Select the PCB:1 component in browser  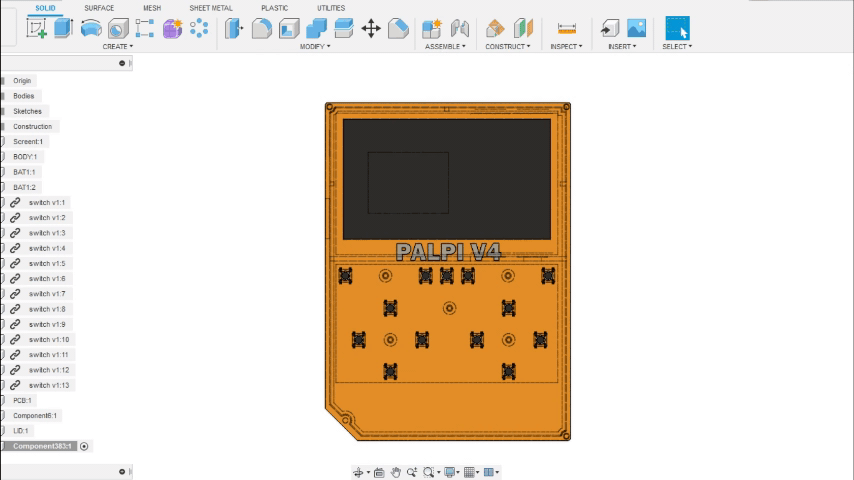point(22,400)
